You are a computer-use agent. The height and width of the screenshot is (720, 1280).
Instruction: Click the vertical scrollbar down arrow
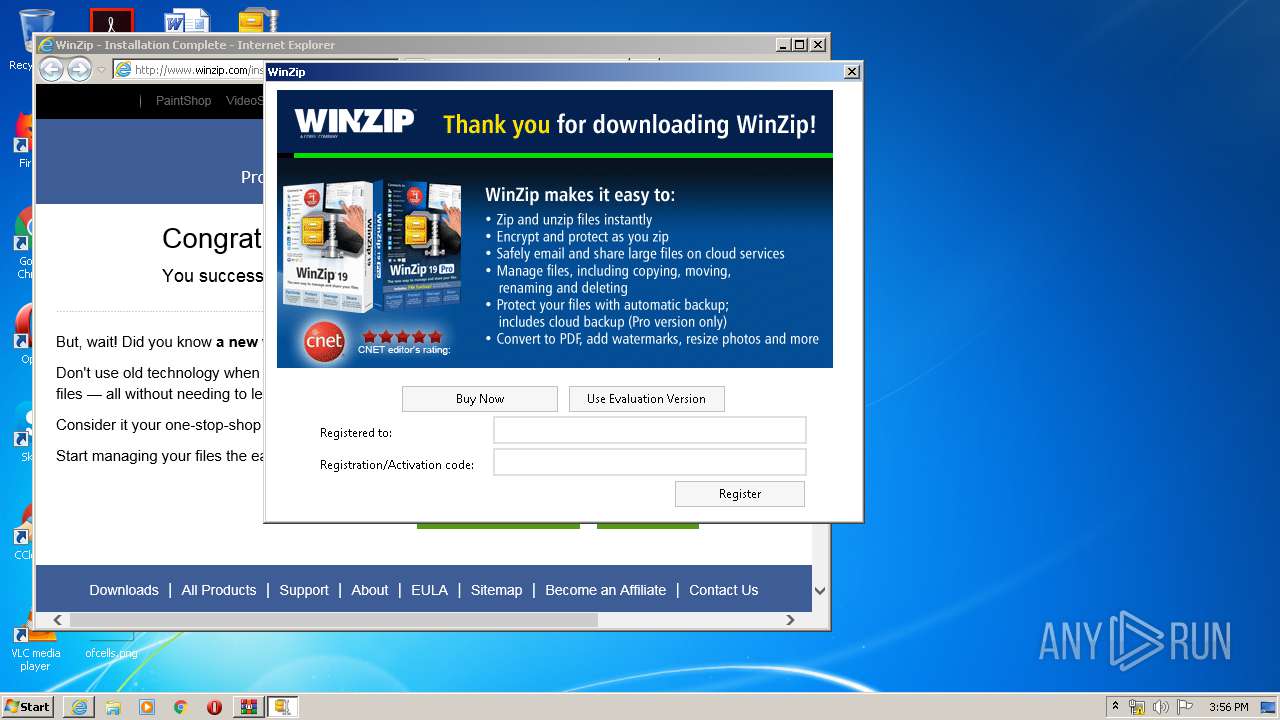(x=820, y=591)
